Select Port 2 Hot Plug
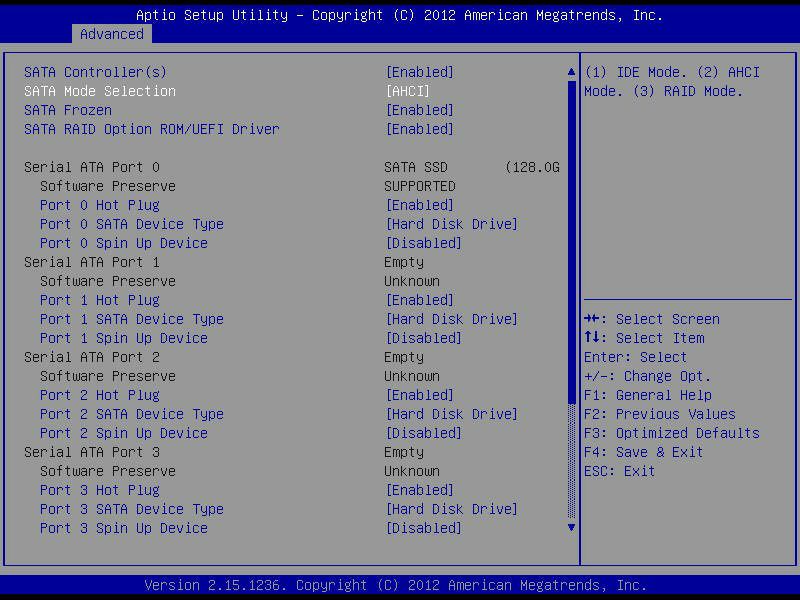800x600 pixels. coord(100,395)
